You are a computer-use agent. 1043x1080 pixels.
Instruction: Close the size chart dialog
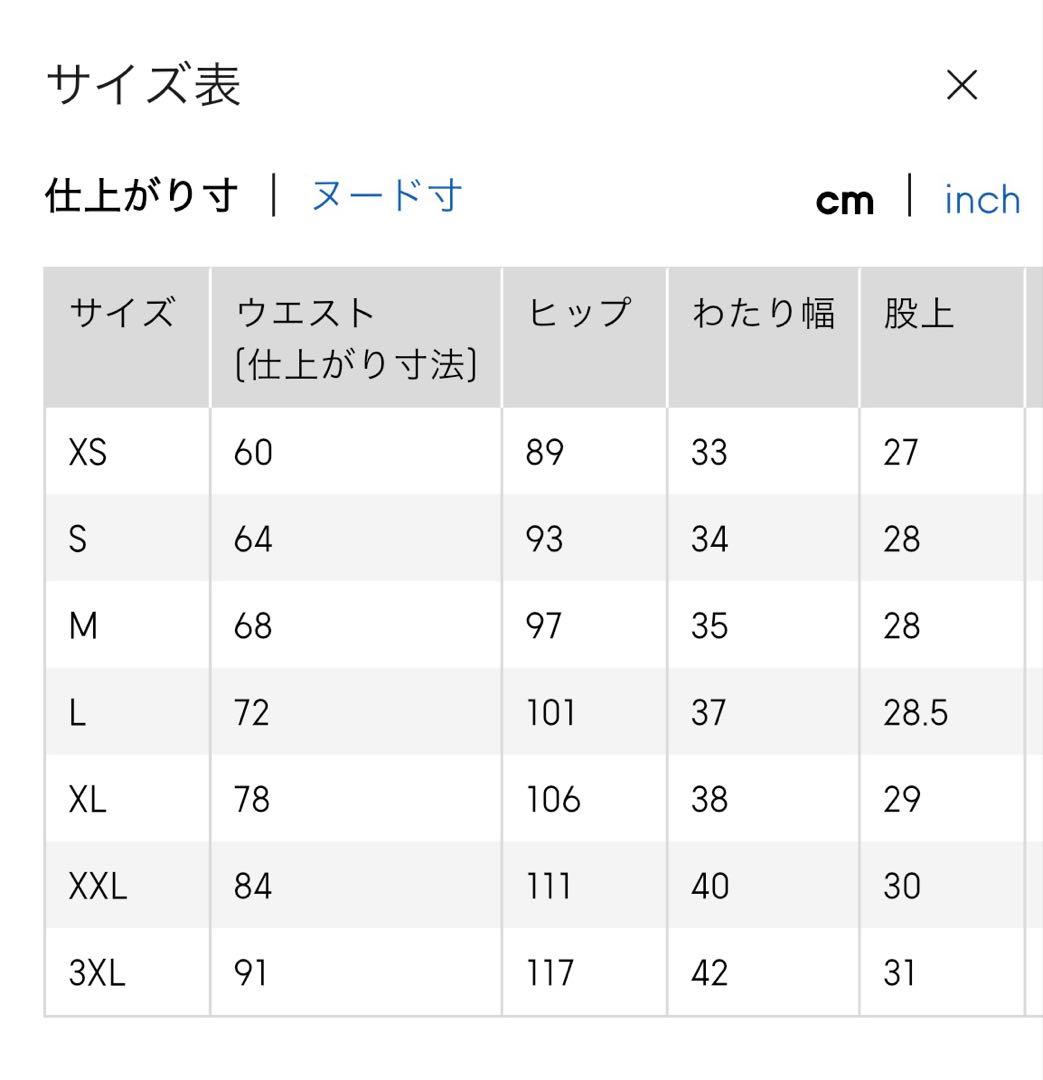click(x=962, y=86)
